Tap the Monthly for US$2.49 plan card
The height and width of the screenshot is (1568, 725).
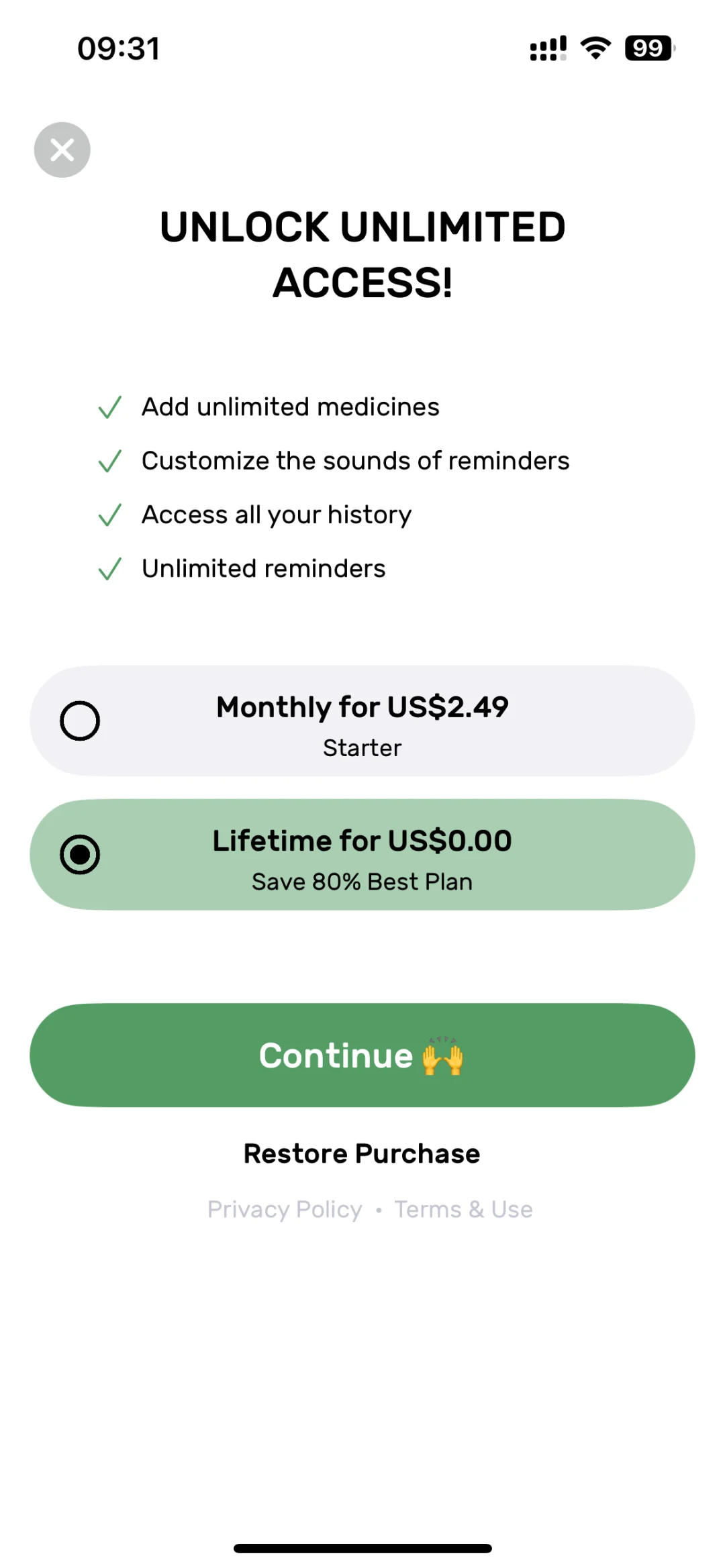(362, 721)
